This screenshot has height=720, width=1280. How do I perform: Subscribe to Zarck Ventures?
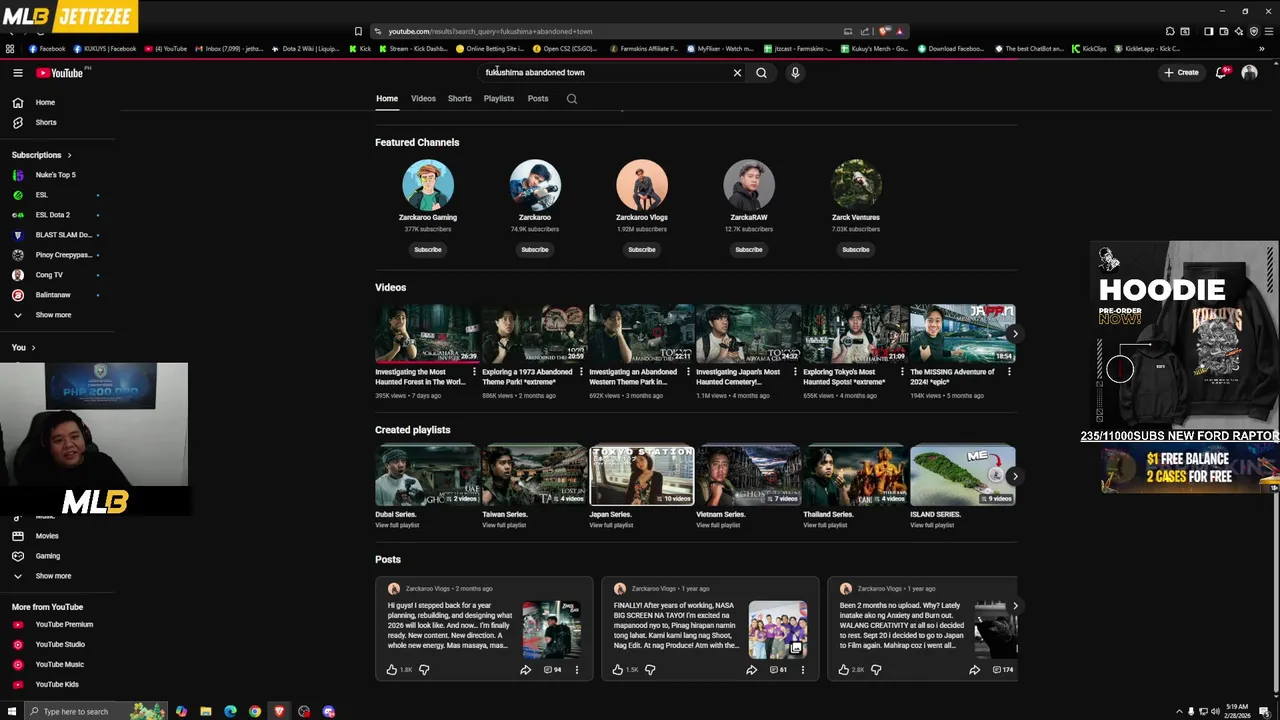coord(856,250)
